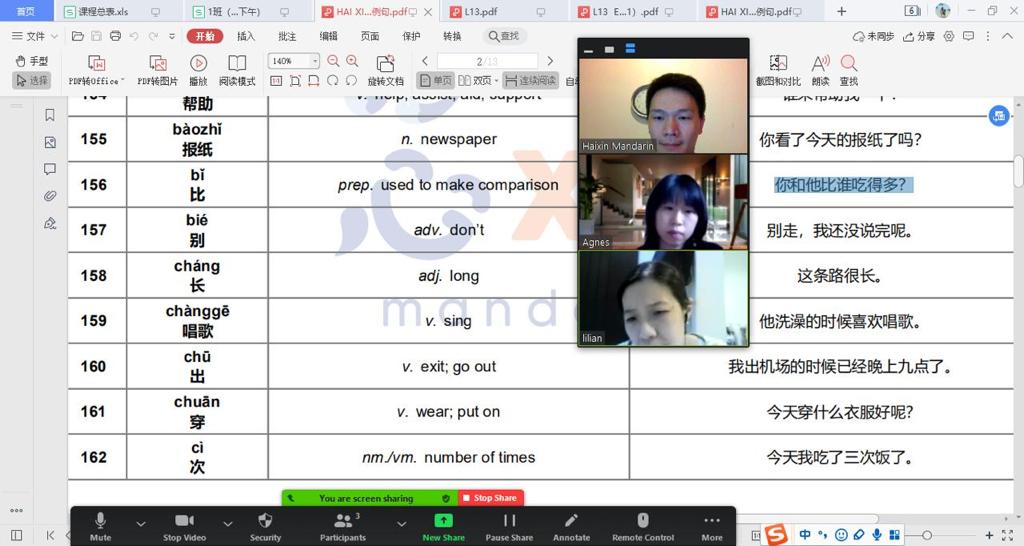Pause the screen share
This screenshot has width=1024, height=546.
coord(509,526)
